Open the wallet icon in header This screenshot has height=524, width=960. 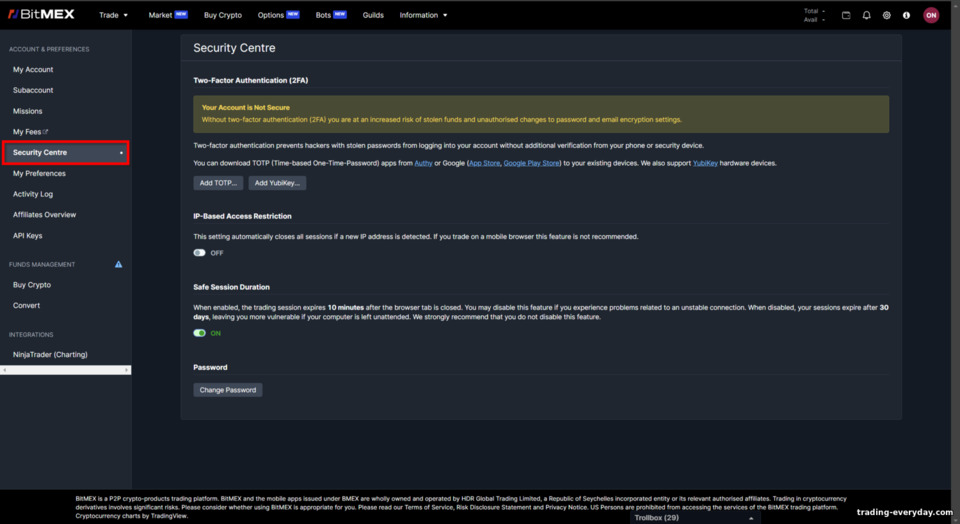coord(846,15)
